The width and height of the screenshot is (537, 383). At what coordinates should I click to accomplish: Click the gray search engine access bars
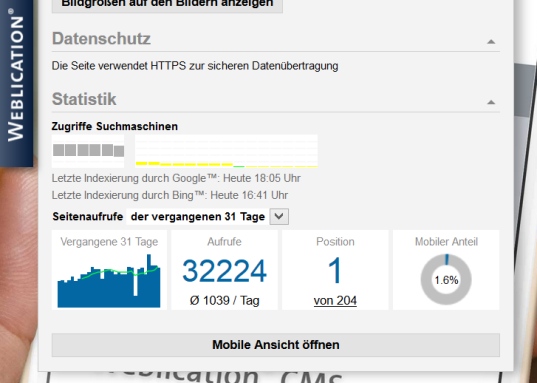click(88, 150)
